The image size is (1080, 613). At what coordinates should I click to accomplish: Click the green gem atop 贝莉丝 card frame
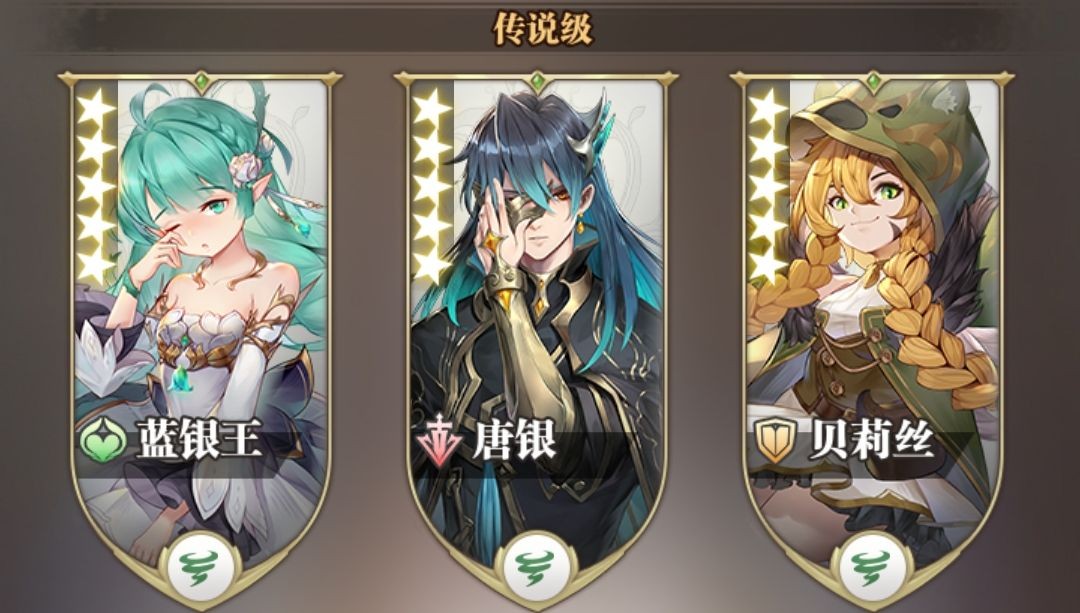873,82
